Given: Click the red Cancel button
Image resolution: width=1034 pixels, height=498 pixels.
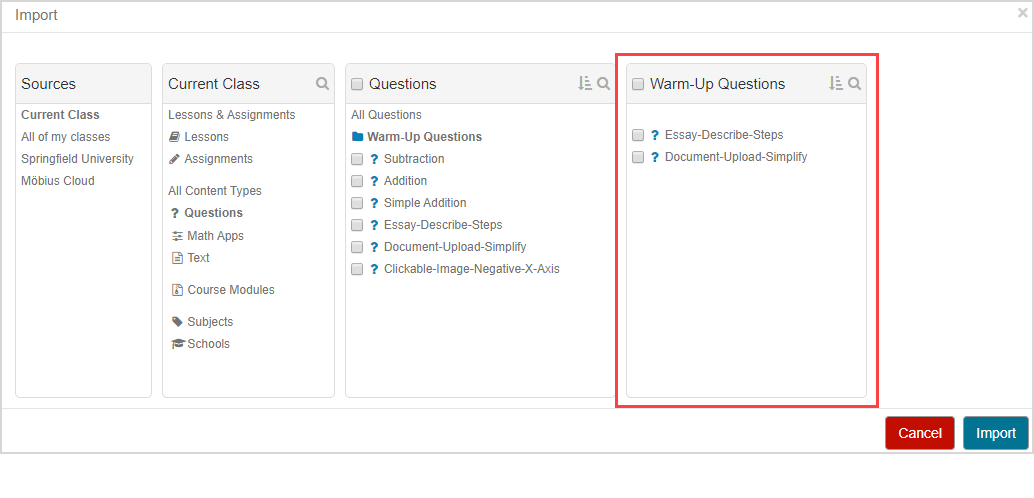Looking at the screenshot, I should 919,433.
